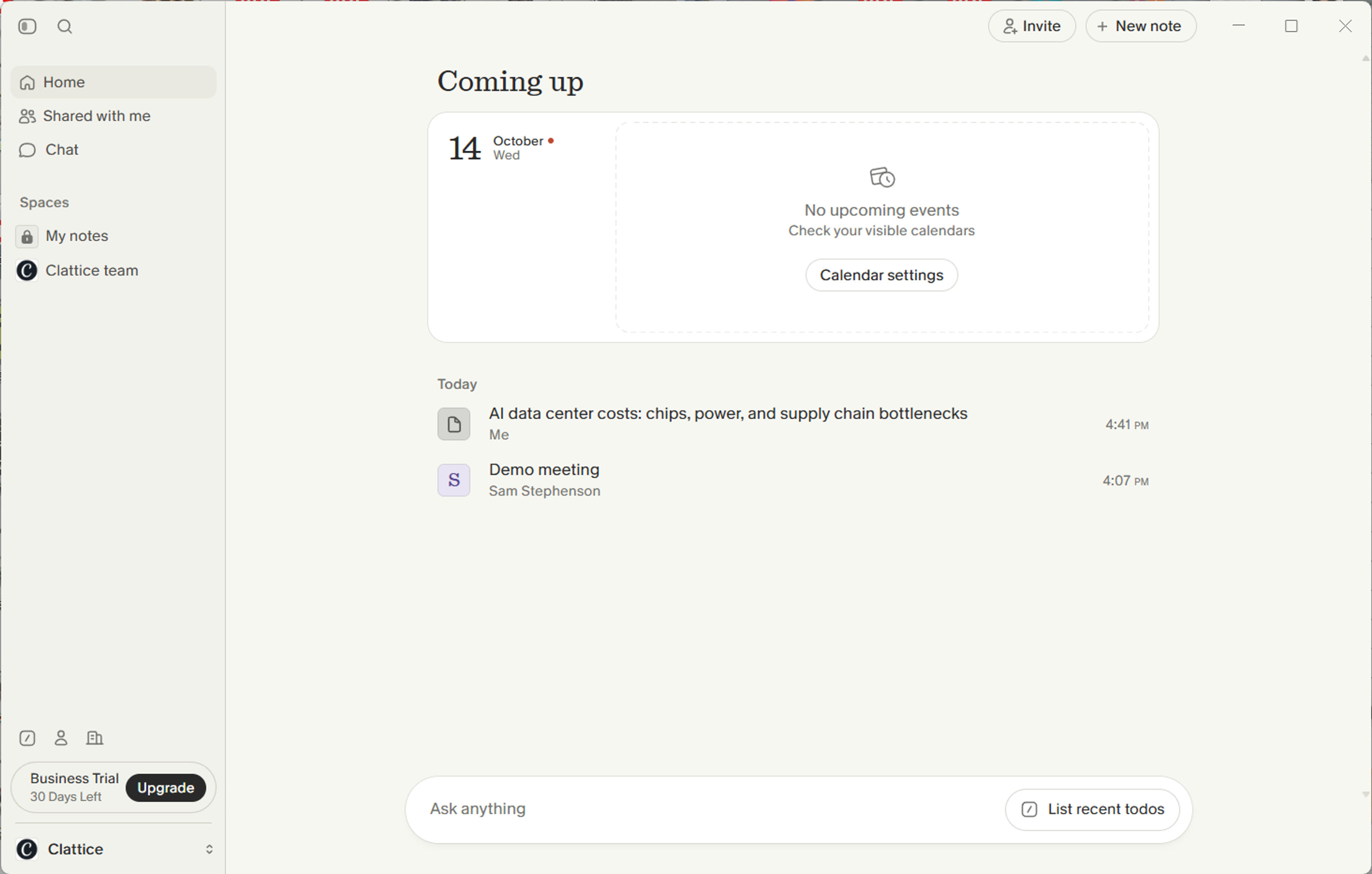Open the Clattice team space
This screenshot has width=1372, height=874.
tap(113, 270)
